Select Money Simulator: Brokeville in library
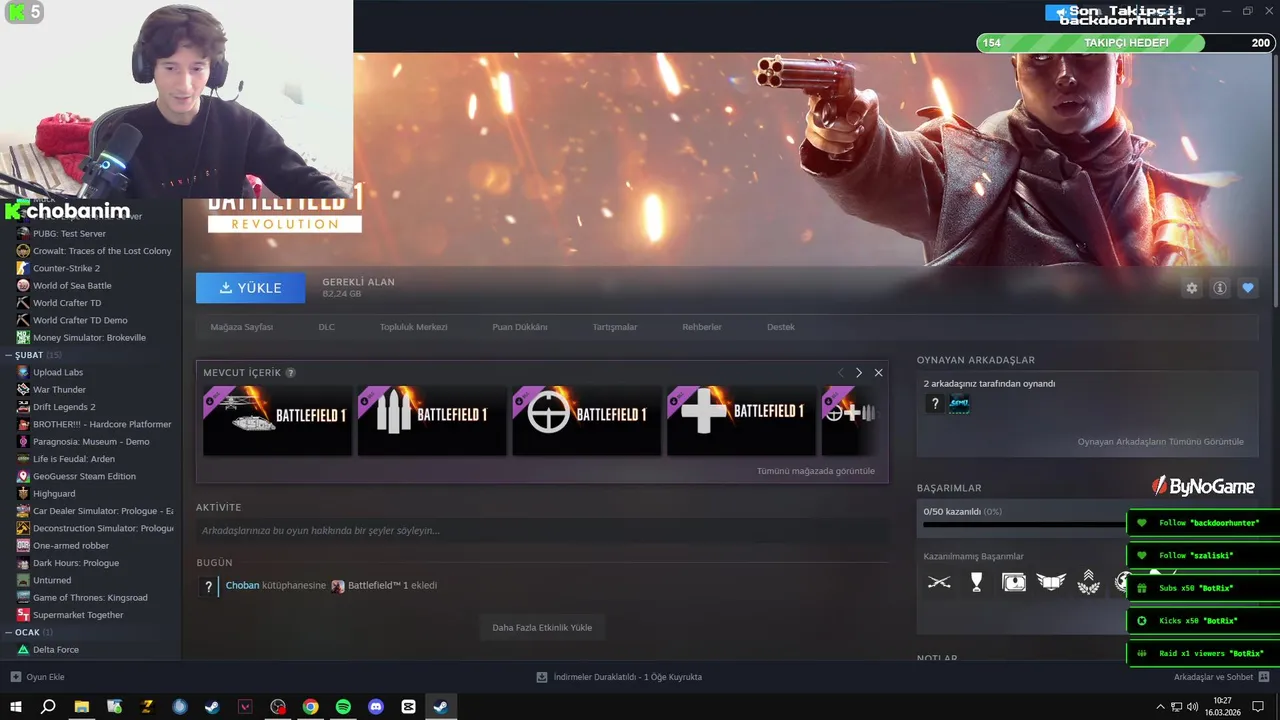This screenshot has width=1280, height=720. [x=89, y=338]
